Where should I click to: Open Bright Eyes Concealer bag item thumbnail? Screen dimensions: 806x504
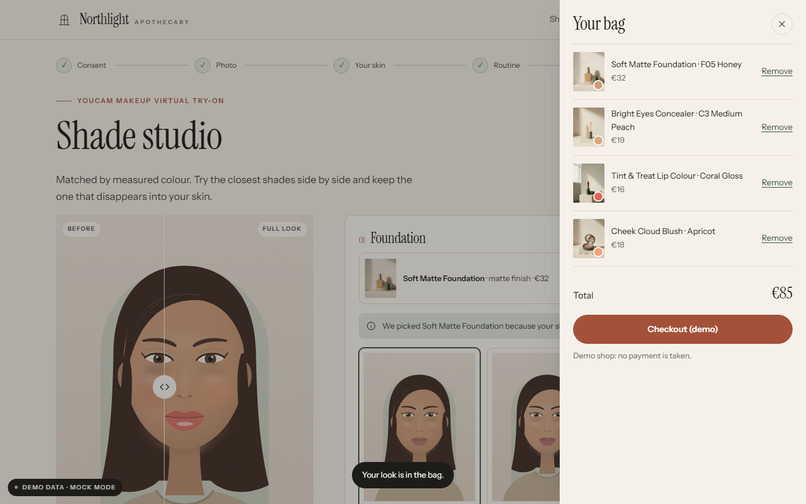click(589, 127)
